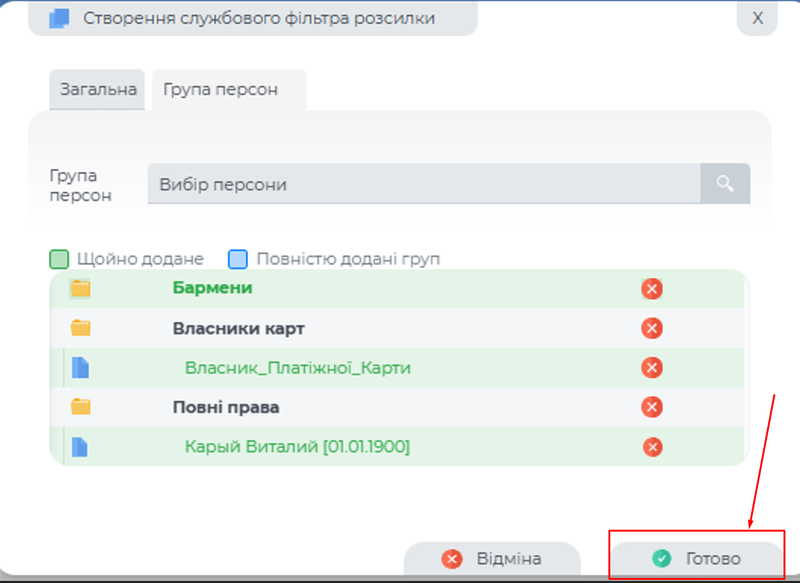Remove Бармени using its red delete icon

[651, 289]
